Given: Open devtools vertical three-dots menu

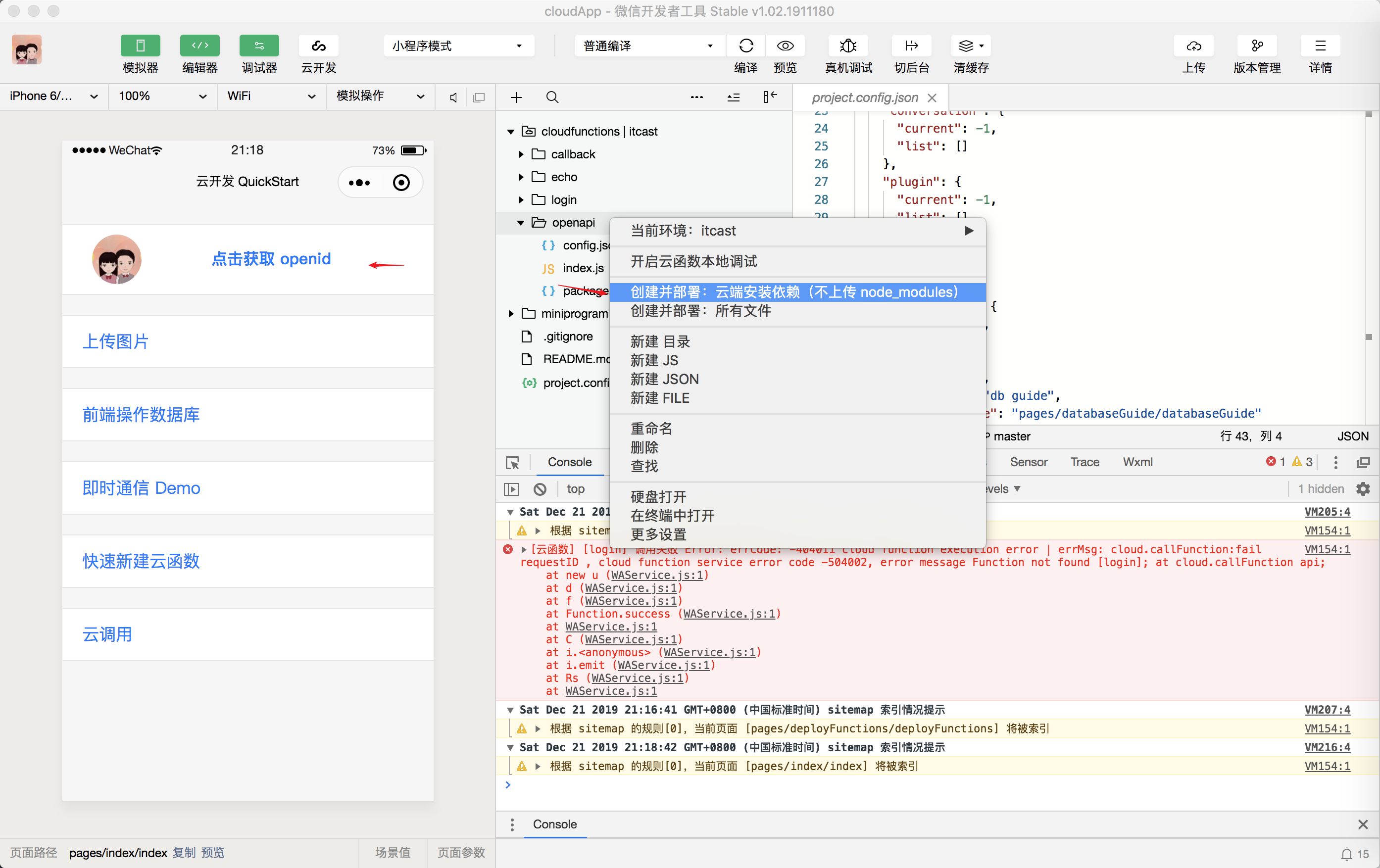Looking at the screenshot, I should (x=1335, y=462).
